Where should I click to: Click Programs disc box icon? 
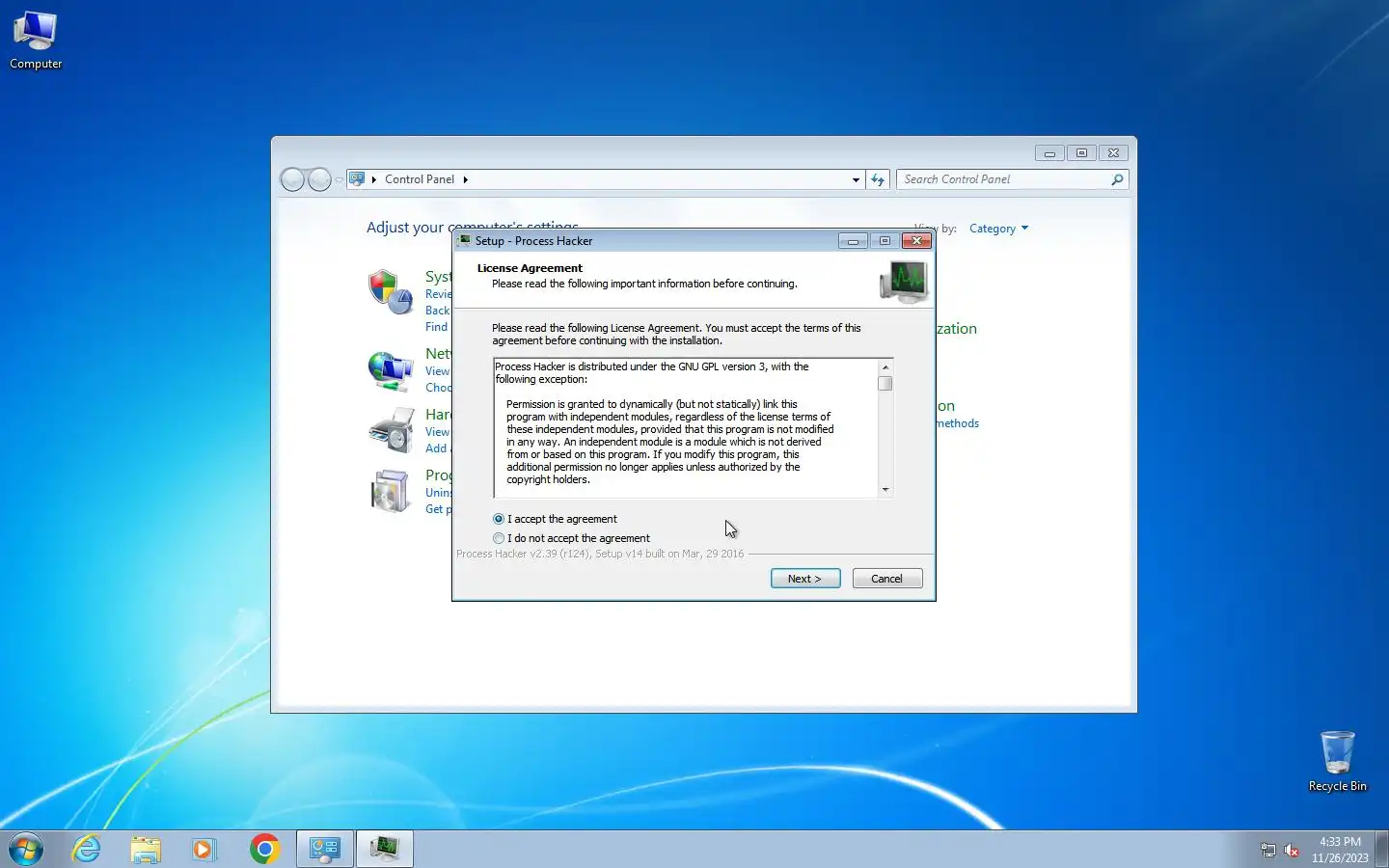(391, 491)
